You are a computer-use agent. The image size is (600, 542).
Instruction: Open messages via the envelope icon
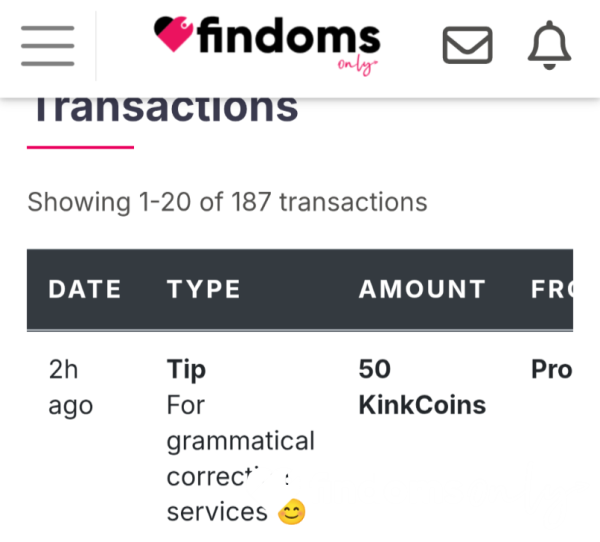coord(467,45)
